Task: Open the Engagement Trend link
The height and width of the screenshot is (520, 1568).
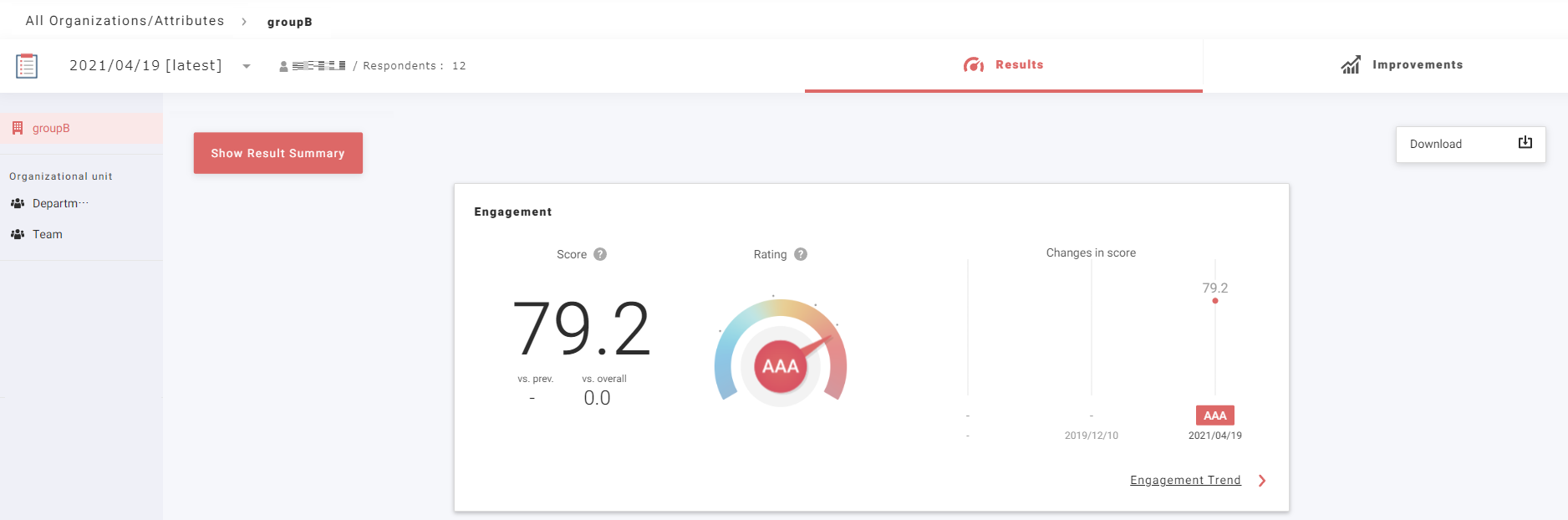Action: point(1184,480)
